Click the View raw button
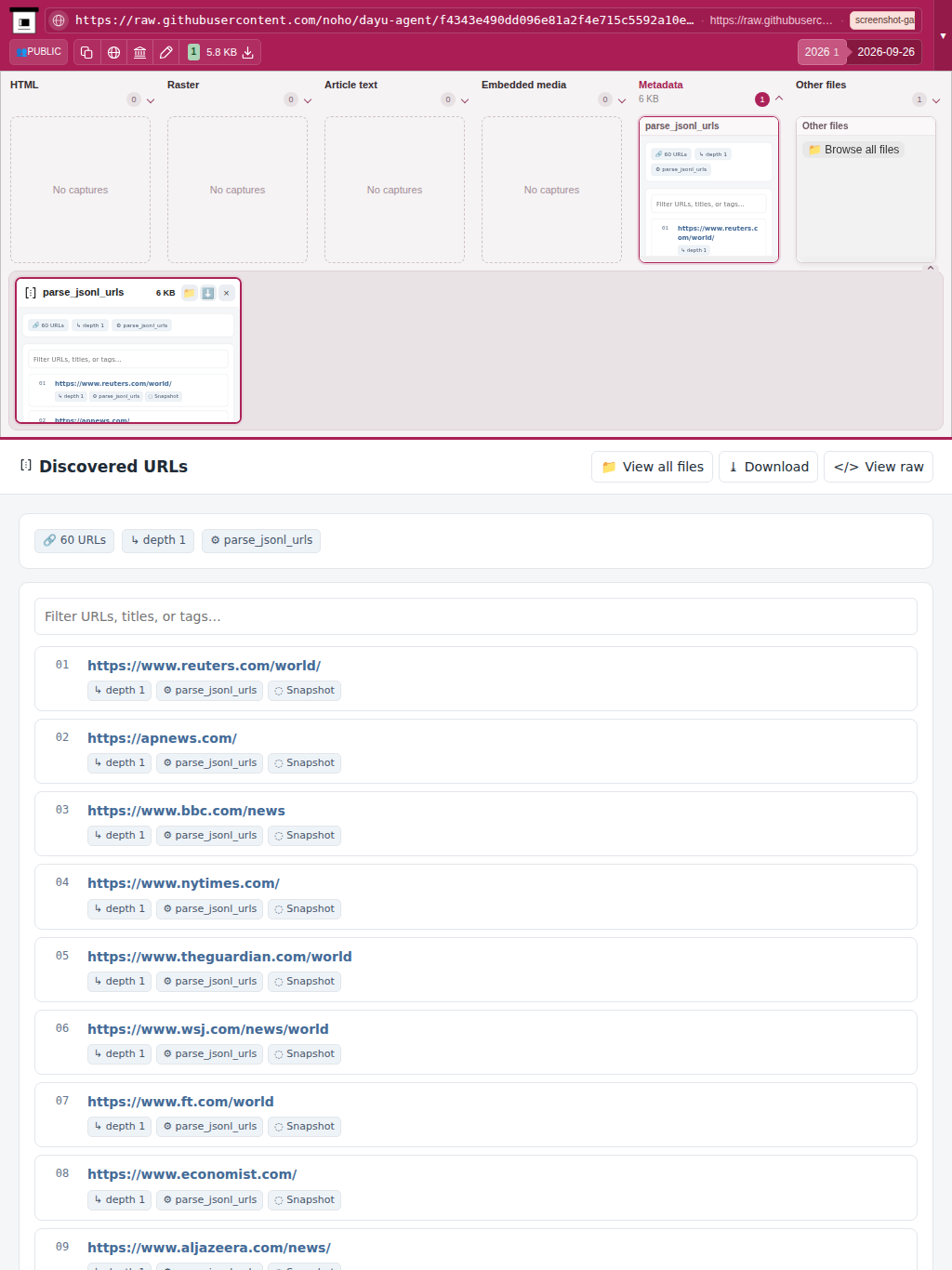Viewport: 952px width, 1270px height. 879,467
